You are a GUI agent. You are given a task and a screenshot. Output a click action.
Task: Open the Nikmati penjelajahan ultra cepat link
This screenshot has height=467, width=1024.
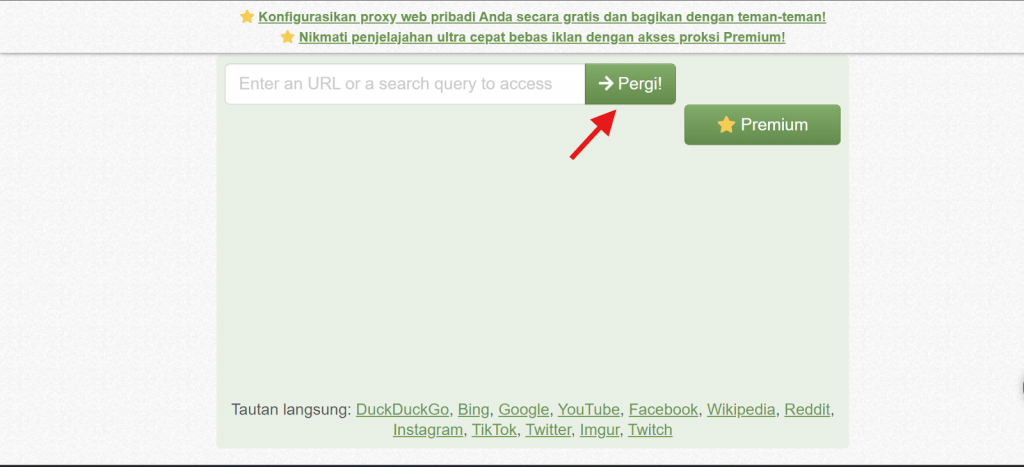click(x=542, y=37)
